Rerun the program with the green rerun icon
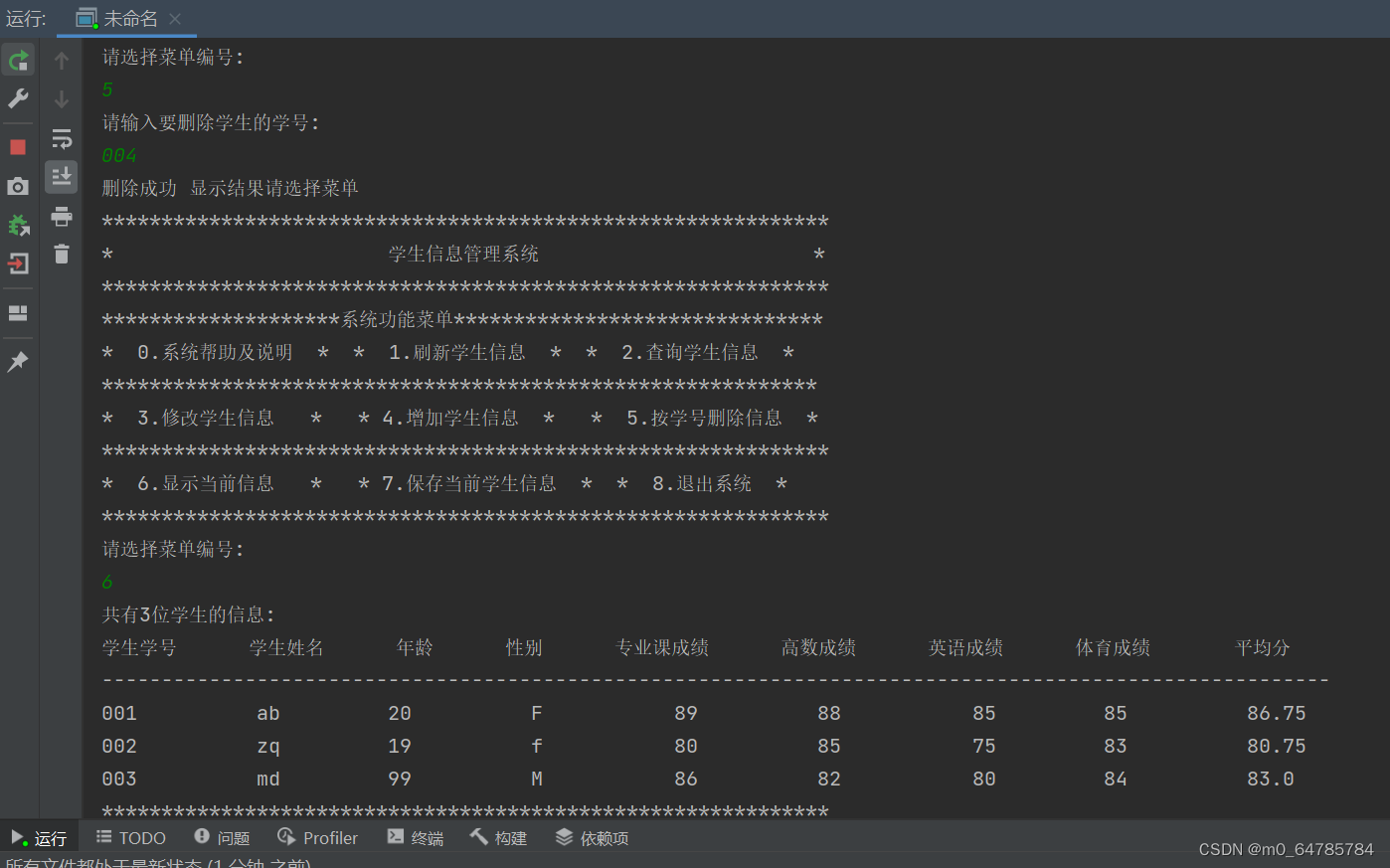Image resolution: width=1390 pixels, height=868 pixels. 18,61
